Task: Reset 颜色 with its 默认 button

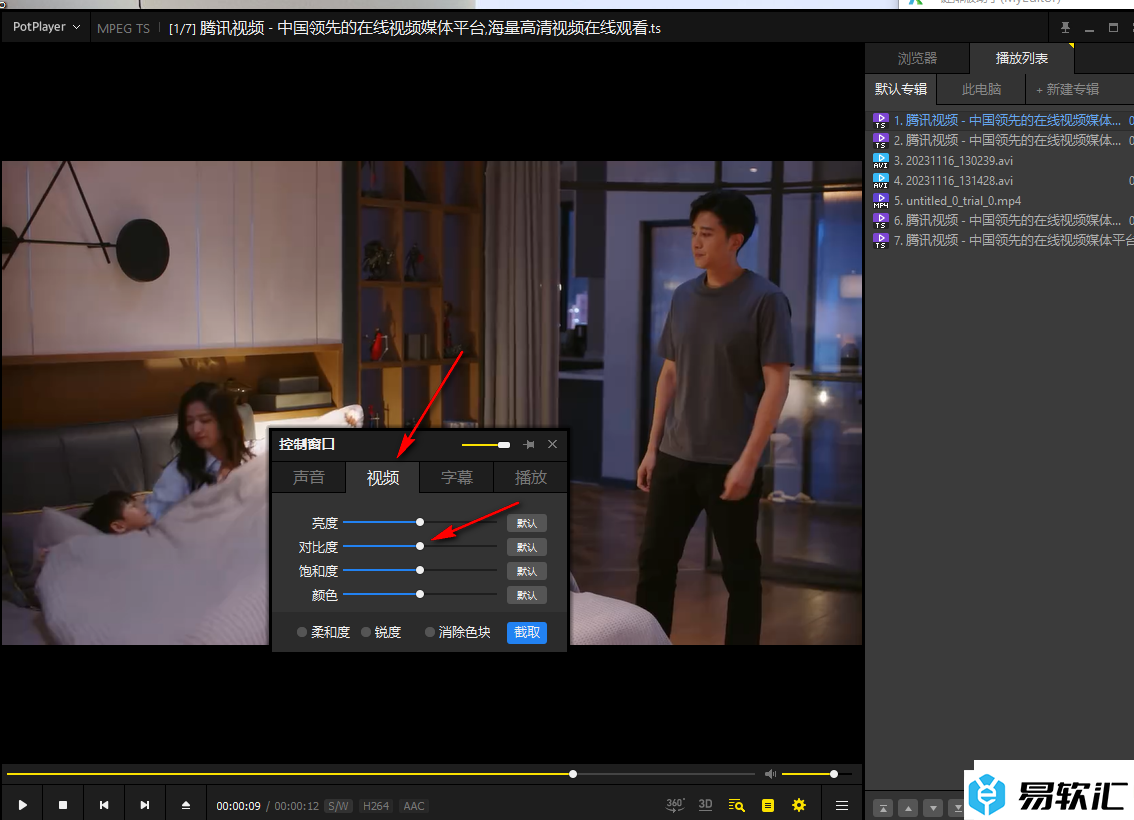Action: pos(526,595)
